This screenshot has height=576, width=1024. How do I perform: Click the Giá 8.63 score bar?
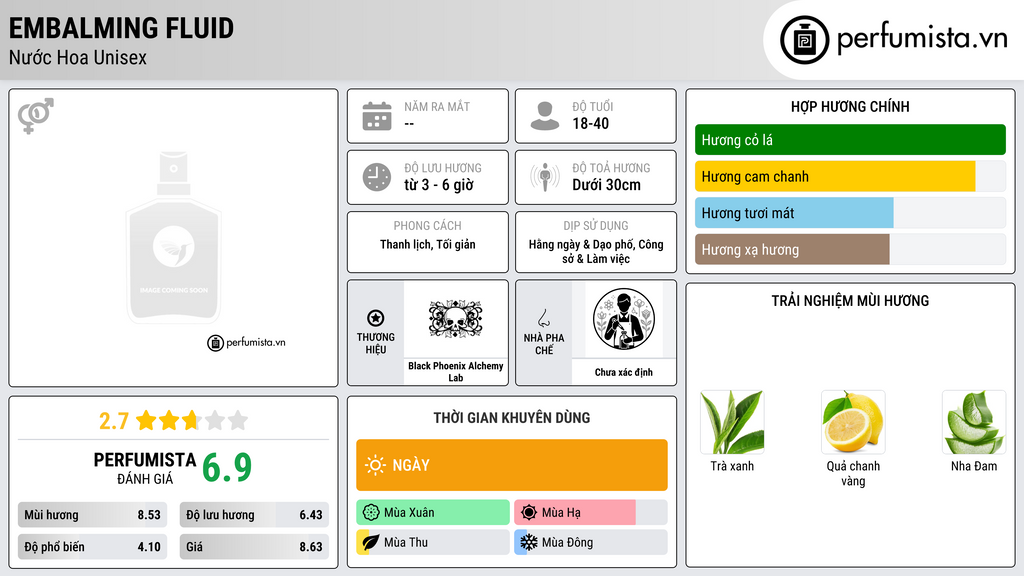(254, 547)
